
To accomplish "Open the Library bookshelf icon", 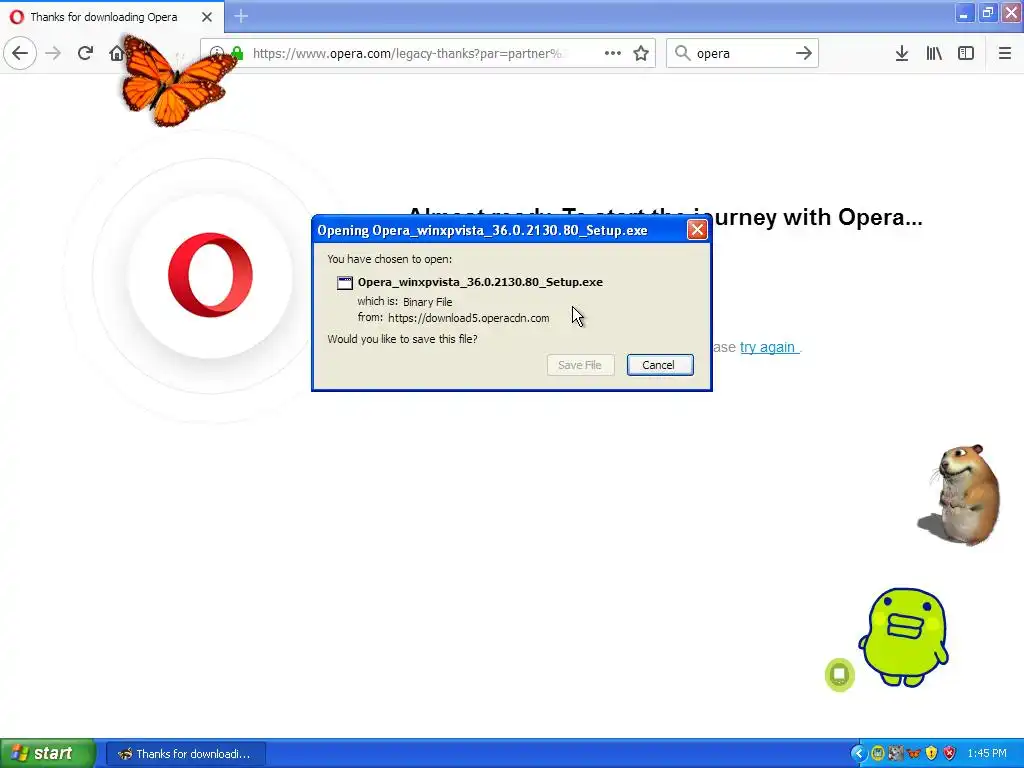I will 934,53.
